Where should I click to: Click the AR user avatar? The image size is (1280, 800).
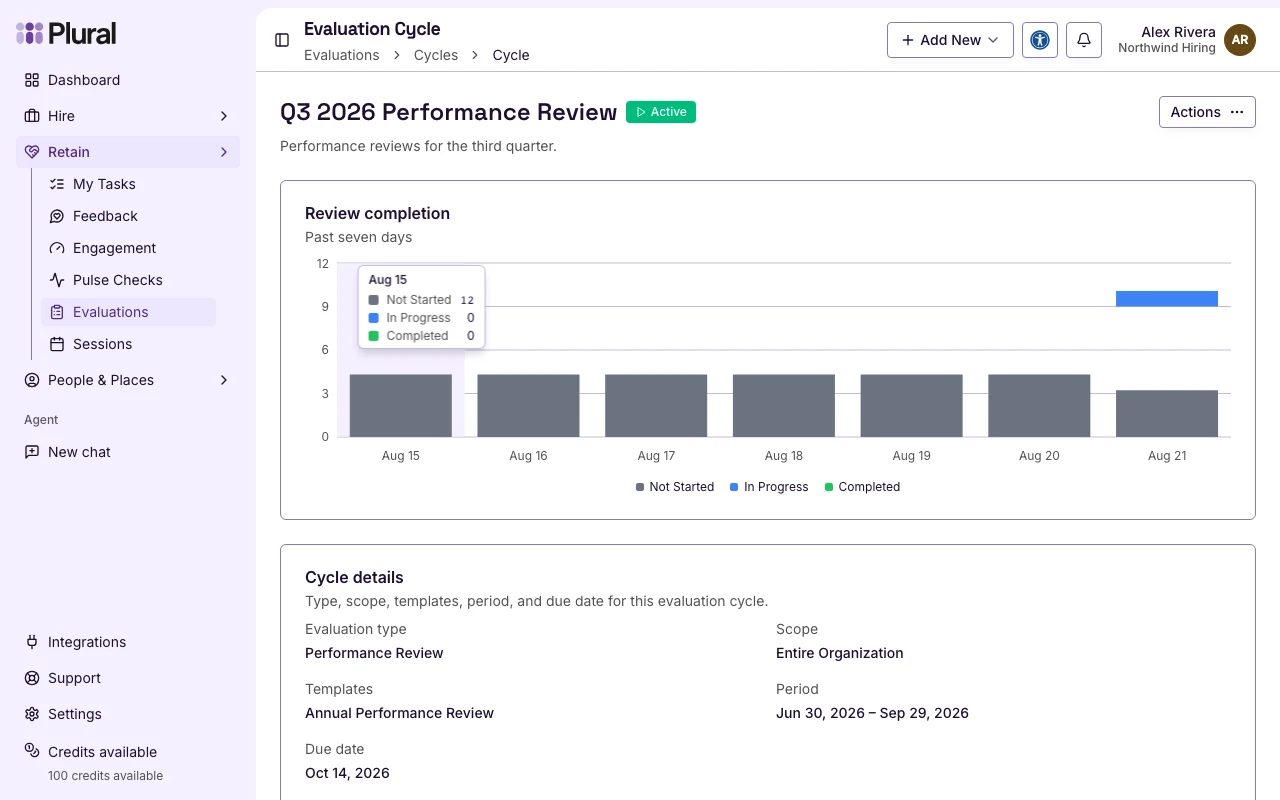(1240, 40)
